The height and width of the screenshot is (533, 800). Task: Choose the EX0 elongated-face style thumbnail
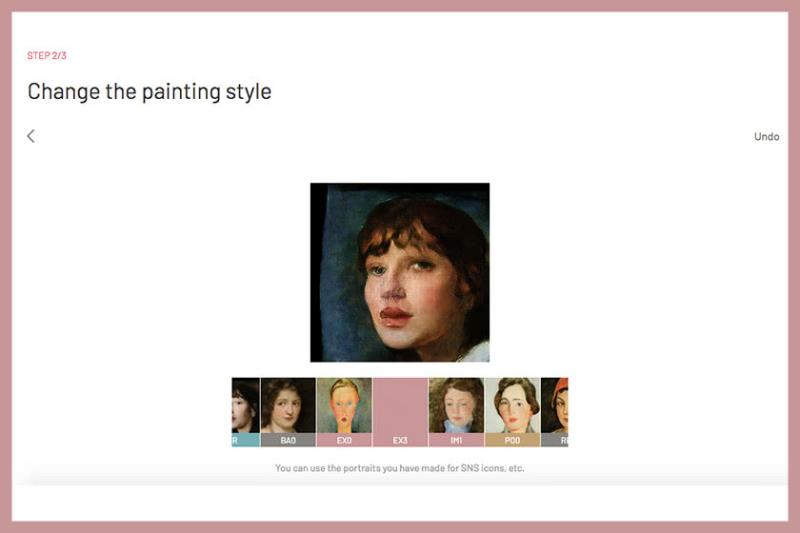point(344,412)
